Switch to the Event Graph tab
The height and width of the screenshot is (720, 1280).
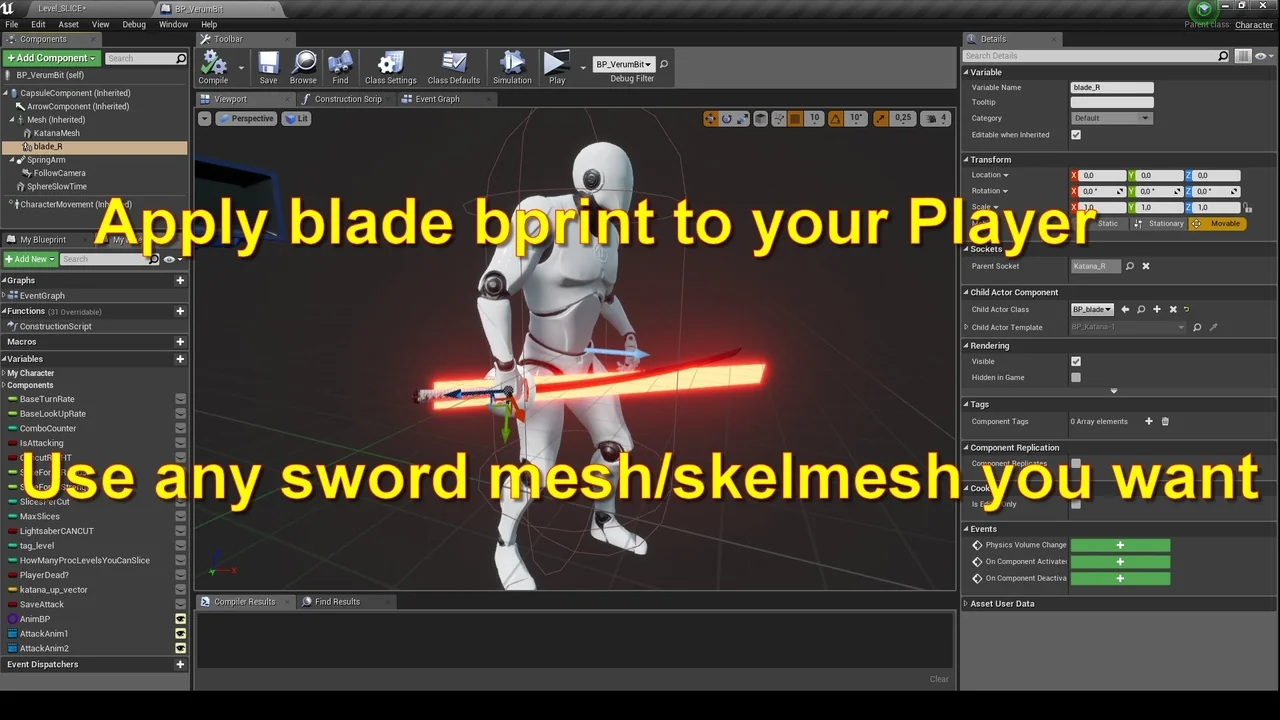pyautogui.click(x=437, y=99)
